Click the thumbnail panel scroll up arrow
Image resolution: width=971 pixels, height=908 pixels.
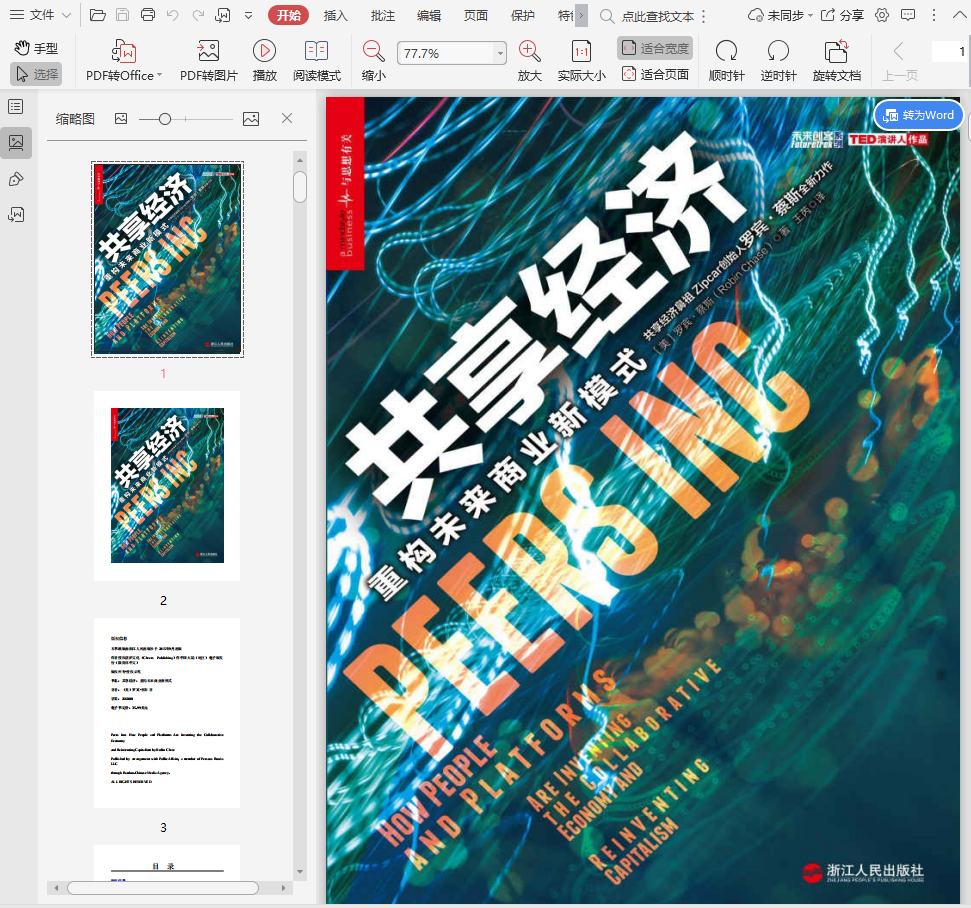click(x=300, y=160)
